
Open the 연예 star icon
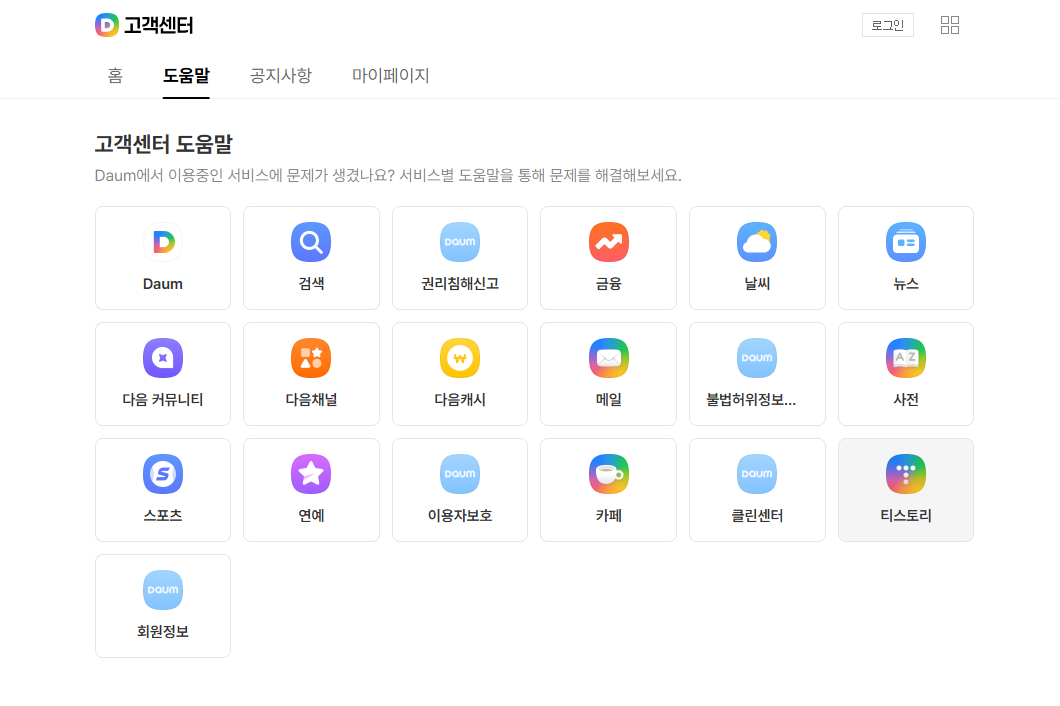coord(311,474)
